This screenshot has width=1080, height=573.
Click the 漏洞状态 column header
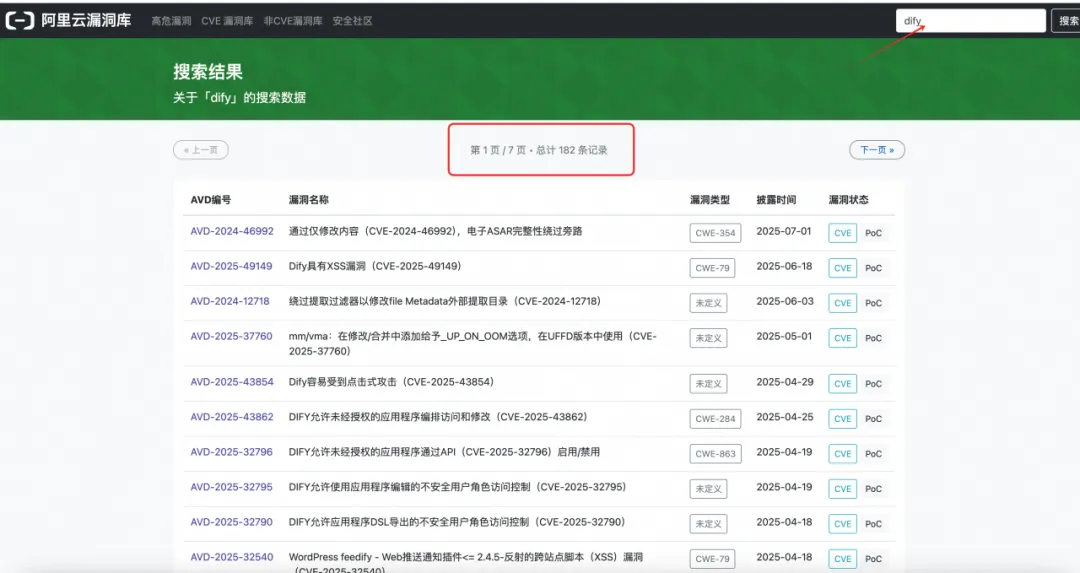click(849, 200)
